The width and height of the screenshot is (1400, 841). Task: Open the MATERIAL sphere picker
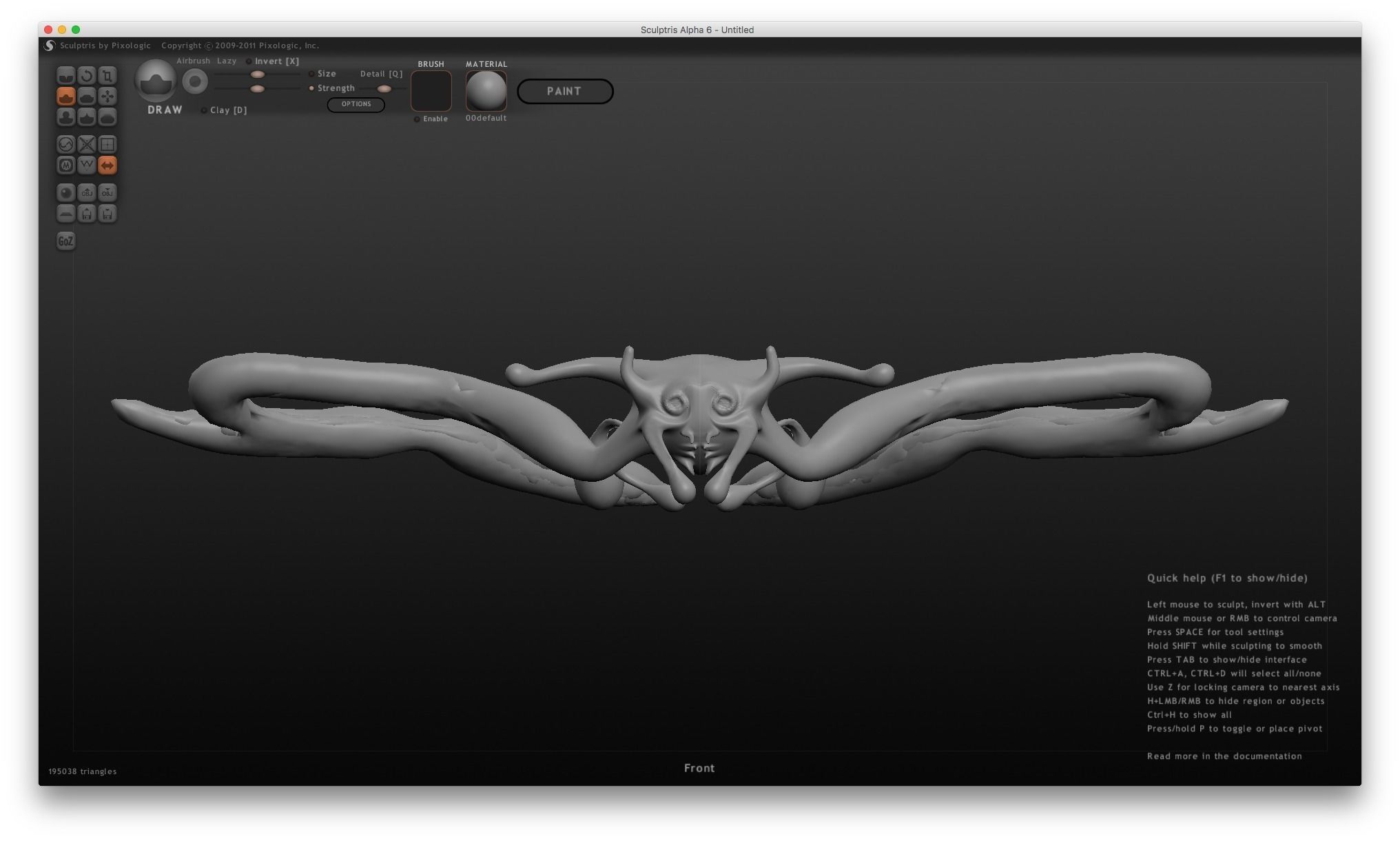pos(486,90)
